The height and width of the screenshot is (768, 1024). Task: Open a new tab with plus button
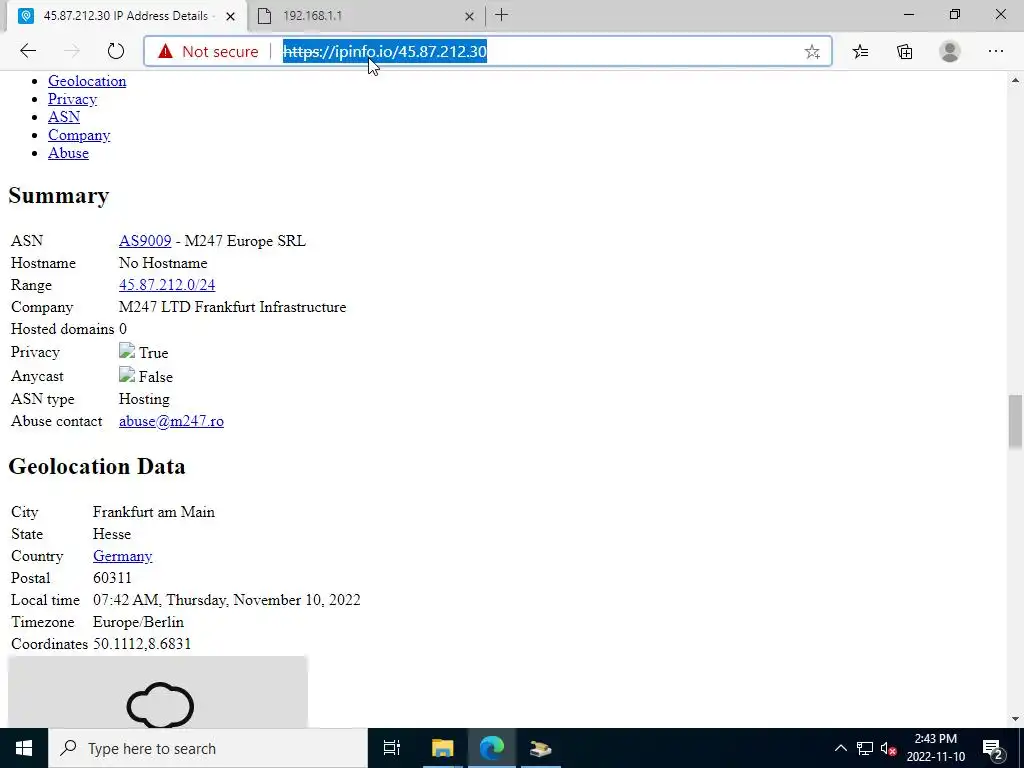(x=501, y=14)
